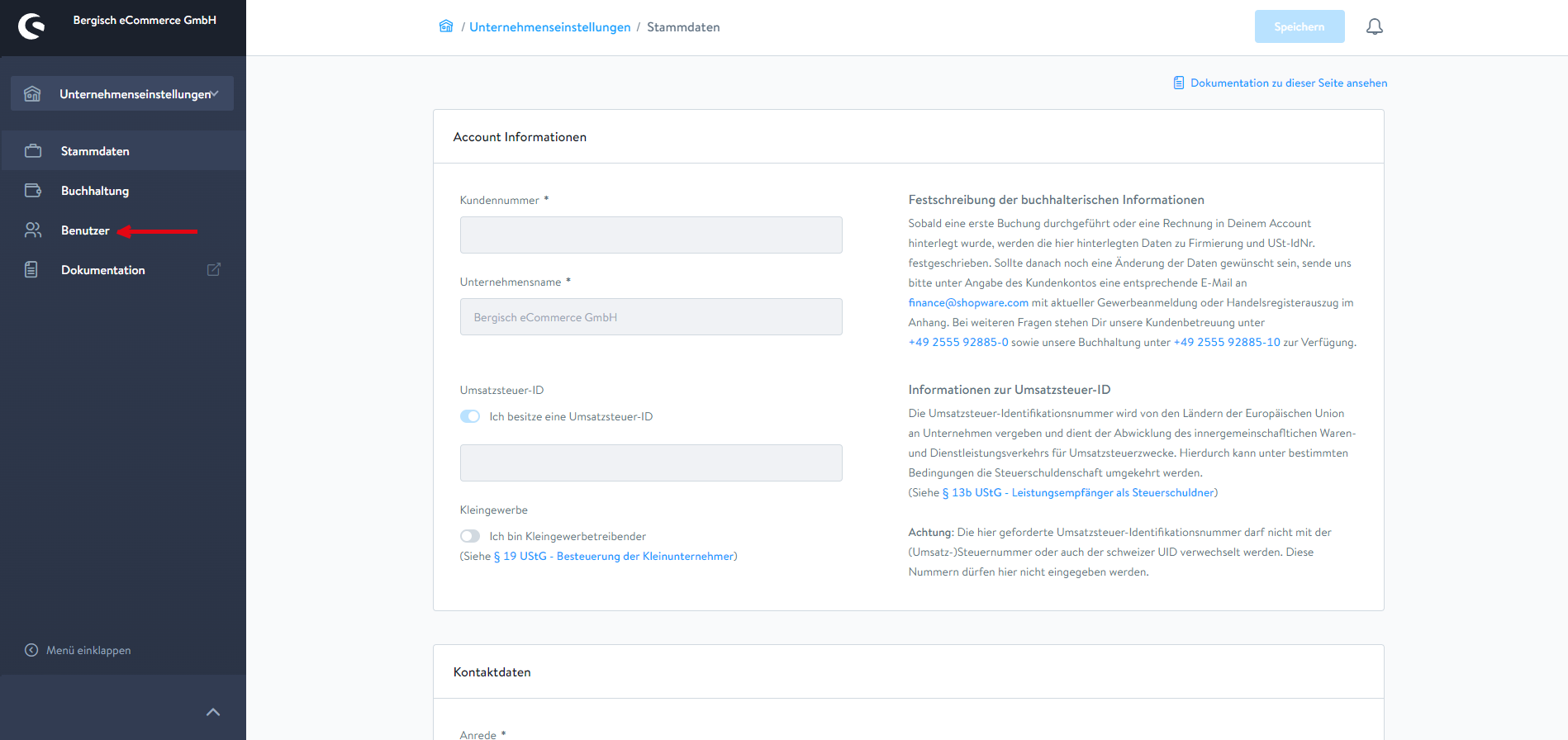
Task: Click the Unternehmensname input field
Action: 651,317
